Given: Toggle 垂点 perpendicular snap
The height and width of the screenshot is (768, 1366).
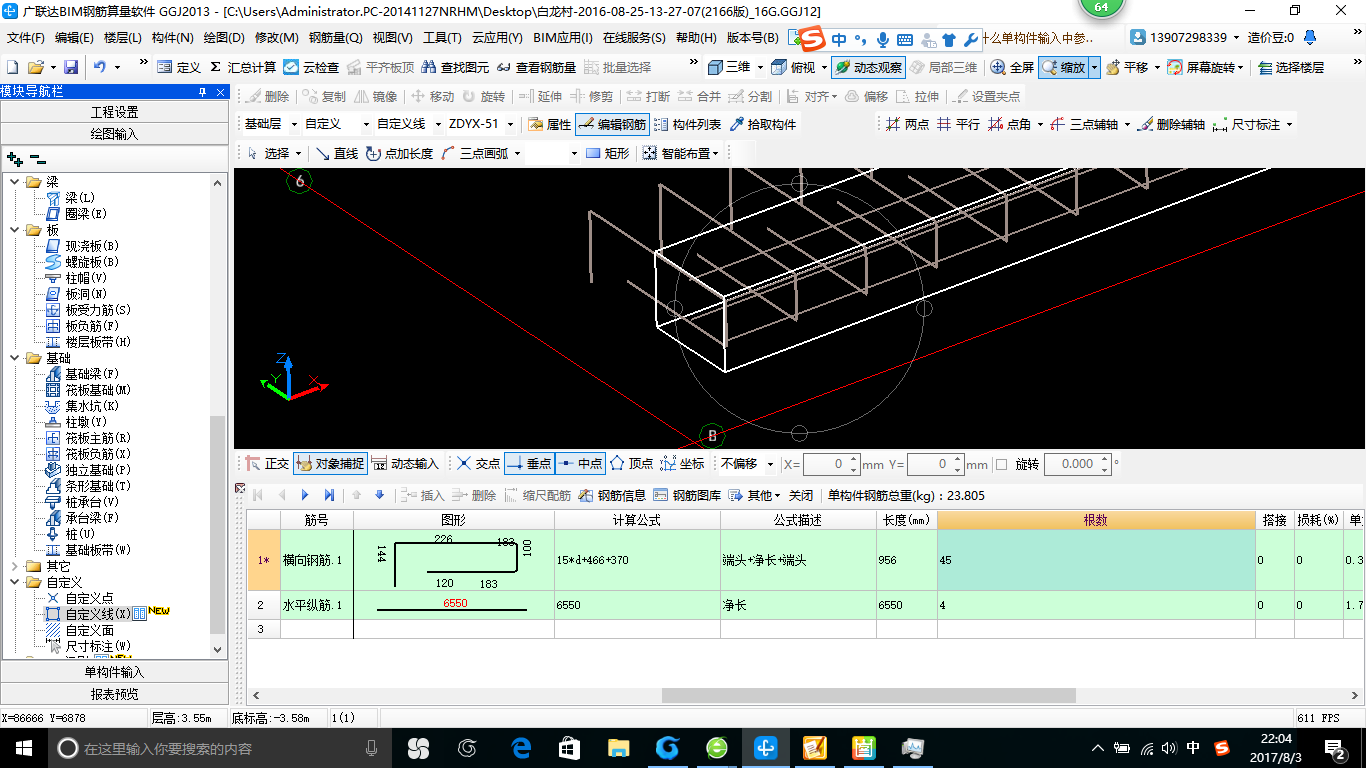Looking at the screenshot, I should tap(529, 464).
